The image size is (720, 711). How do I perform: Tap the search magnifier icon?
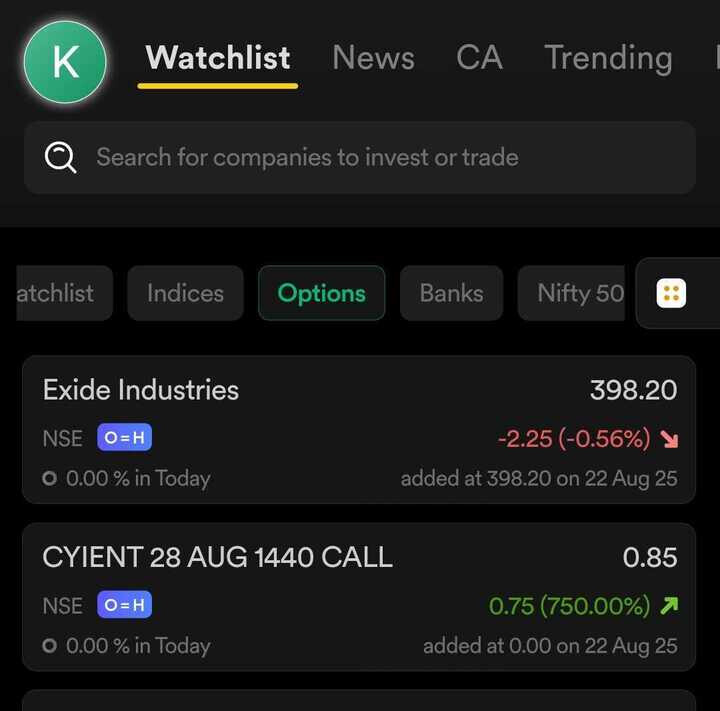60,157
